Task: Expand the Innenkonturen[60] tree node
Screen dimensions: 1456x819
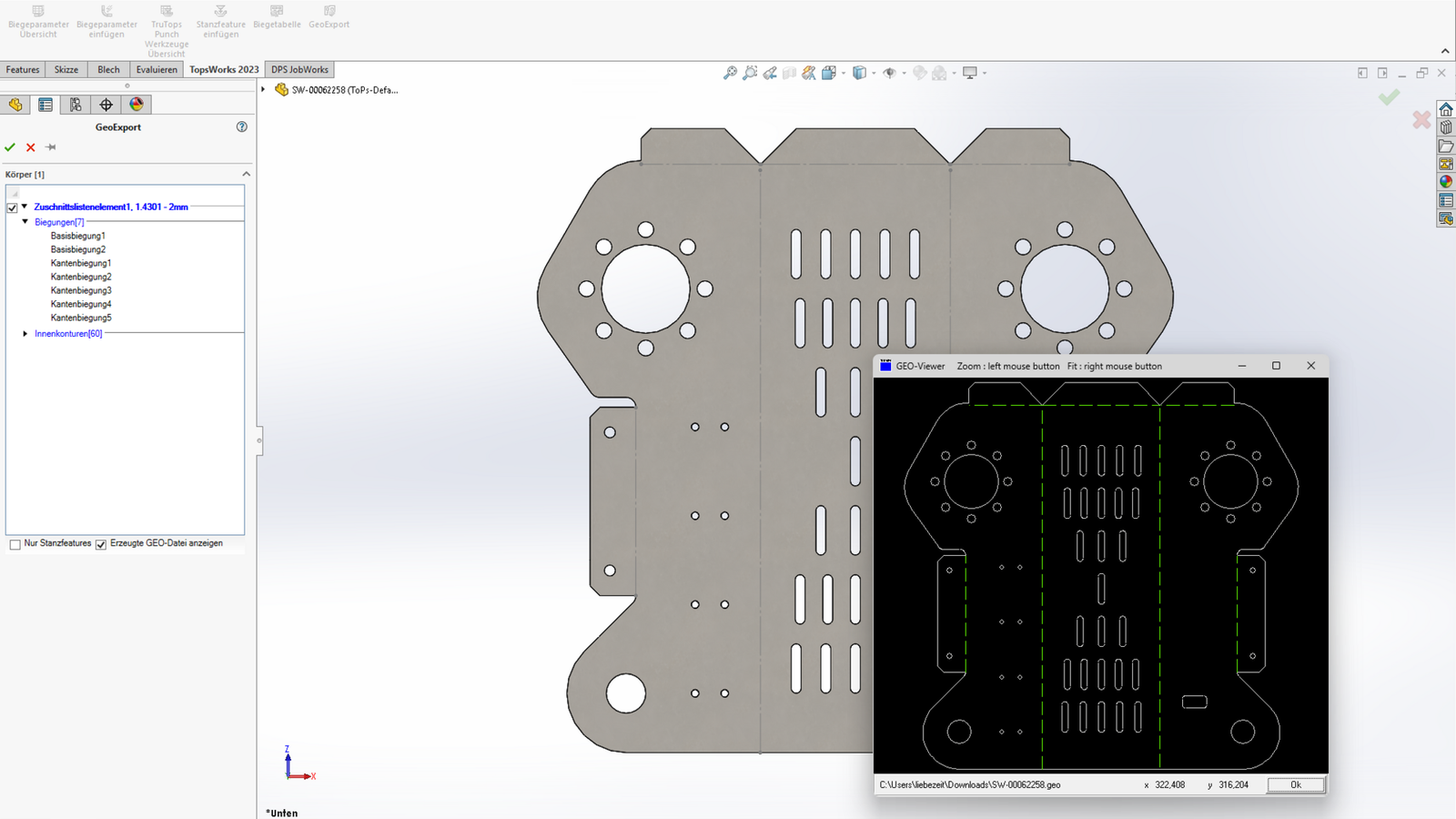Action: click(x=25, y=334)
